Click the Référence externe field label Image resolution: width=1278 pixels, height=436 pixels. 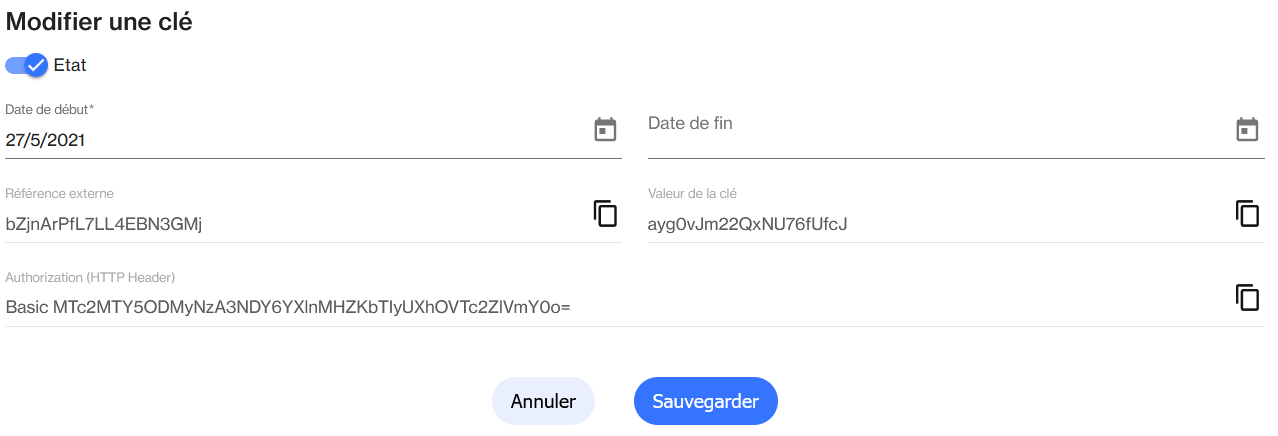59,193
